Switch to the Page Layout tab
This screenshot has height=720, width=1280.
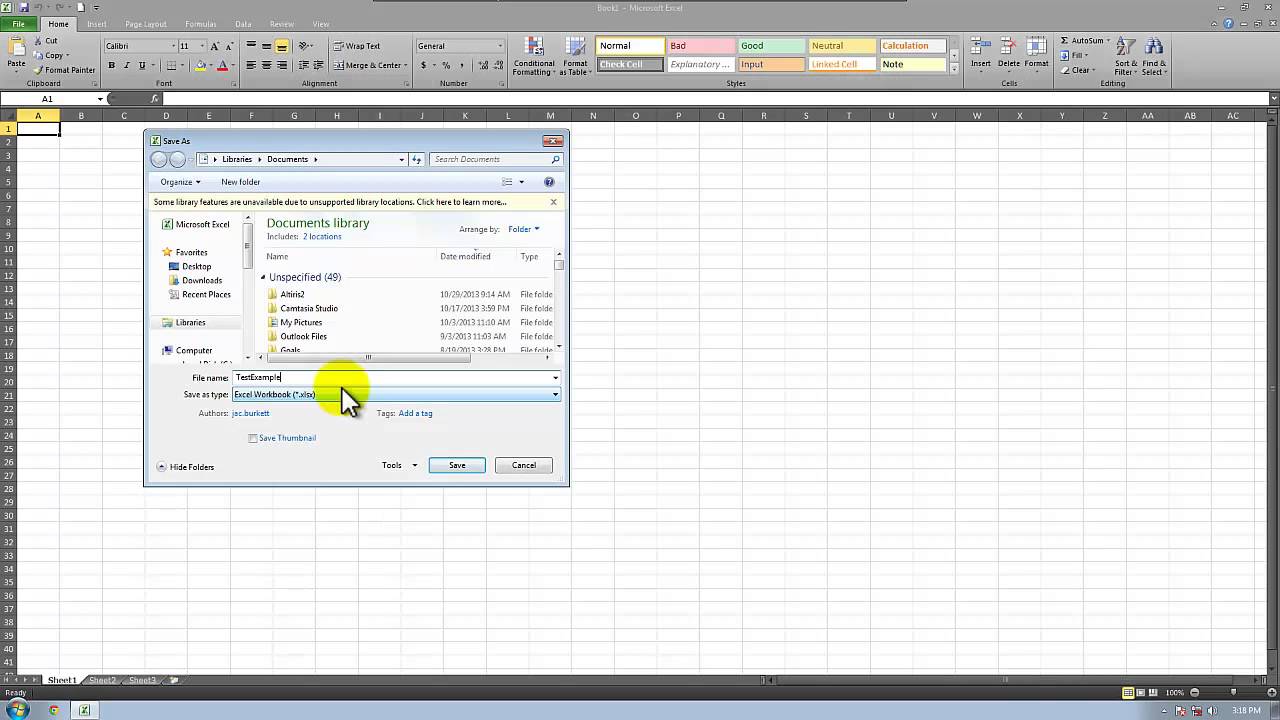(x=146, y=24)
